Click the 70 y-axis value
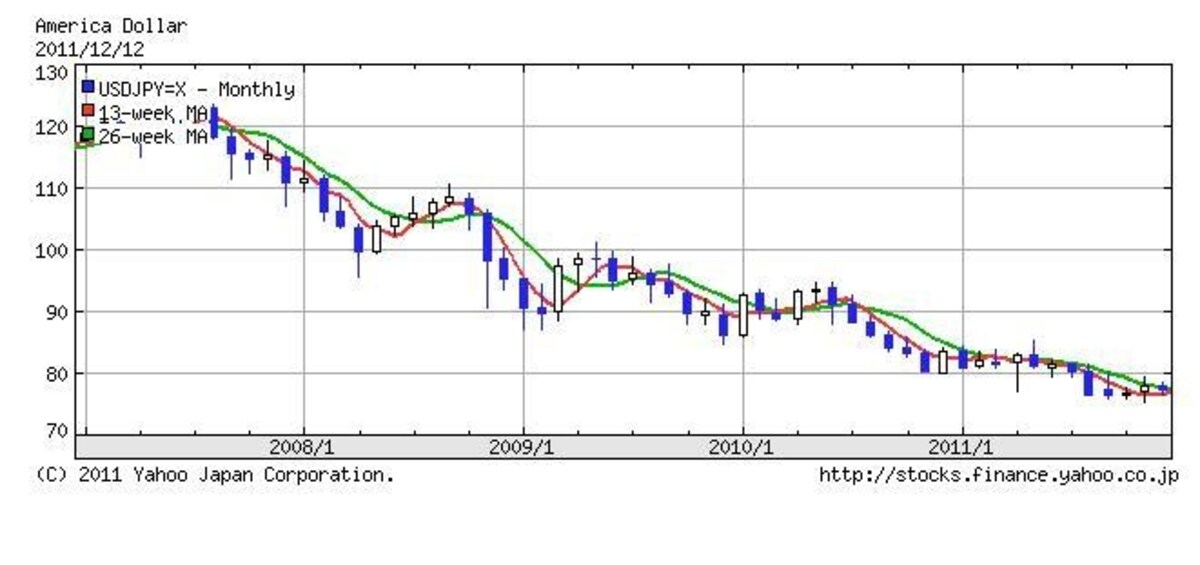Screen dimensions: 1200x565 point(56,431)
